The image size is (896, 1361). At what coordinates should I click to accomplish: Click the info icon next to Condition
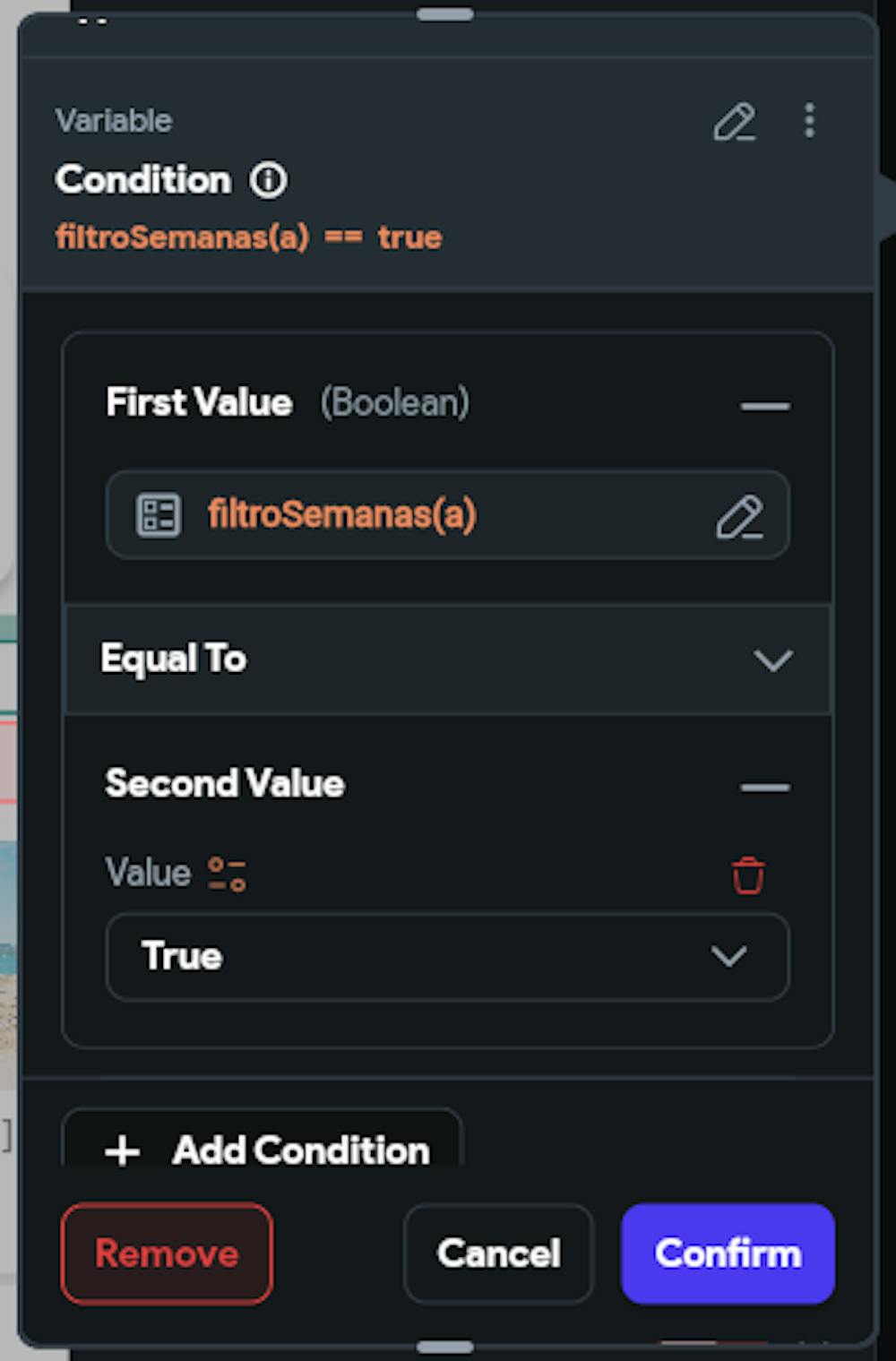tap(268, 180)
